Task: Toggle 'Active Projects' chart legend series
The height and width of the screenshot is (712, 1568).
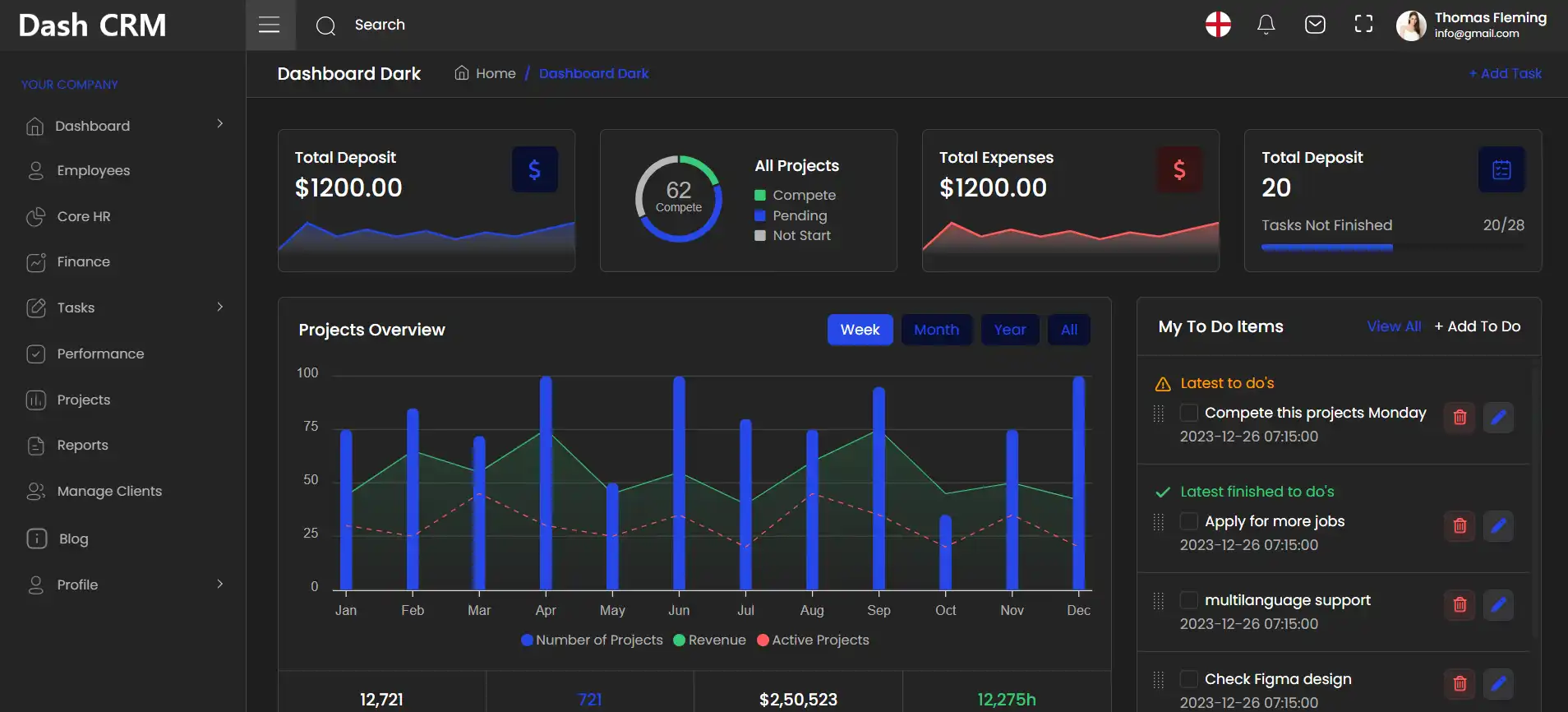Action: (x=813, y=640)
